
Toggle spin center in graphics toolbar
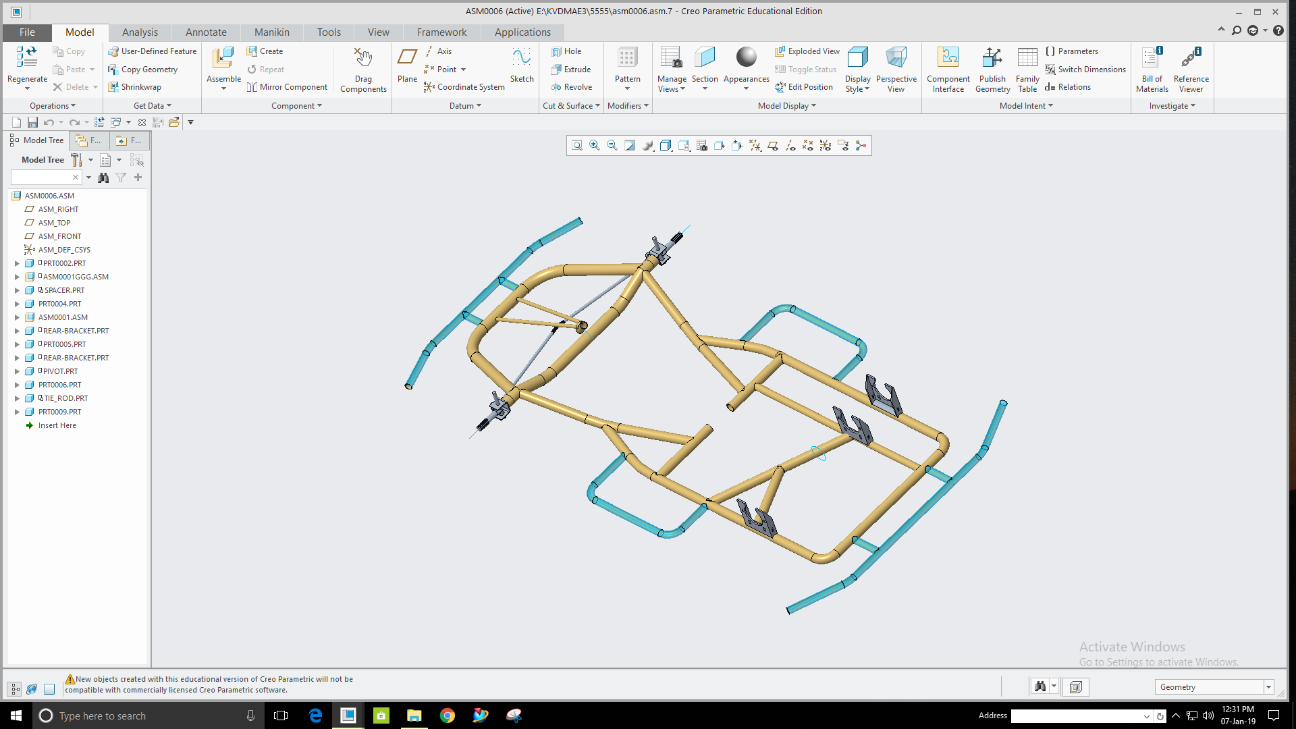click(861, 146)
